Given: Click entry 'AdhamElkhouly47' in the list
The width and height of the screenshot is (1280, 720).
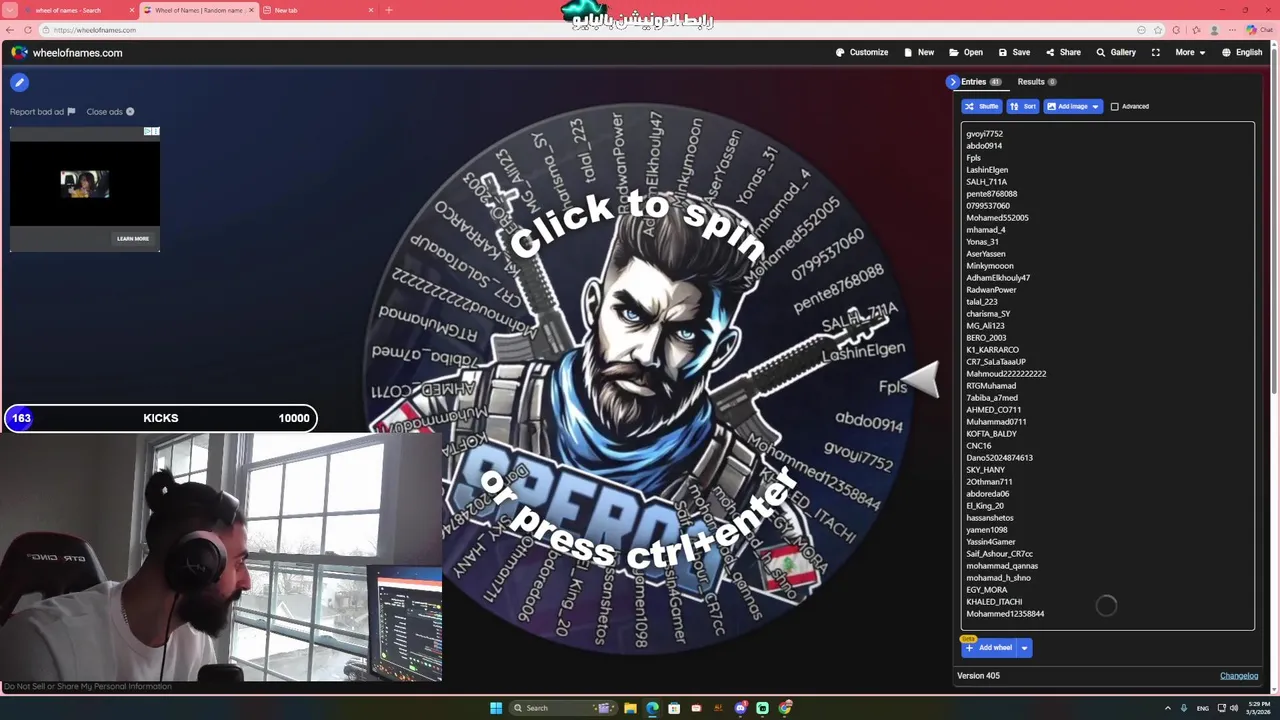Looking at the screenshot, I should pyautogui.click(x=998, y=277).
